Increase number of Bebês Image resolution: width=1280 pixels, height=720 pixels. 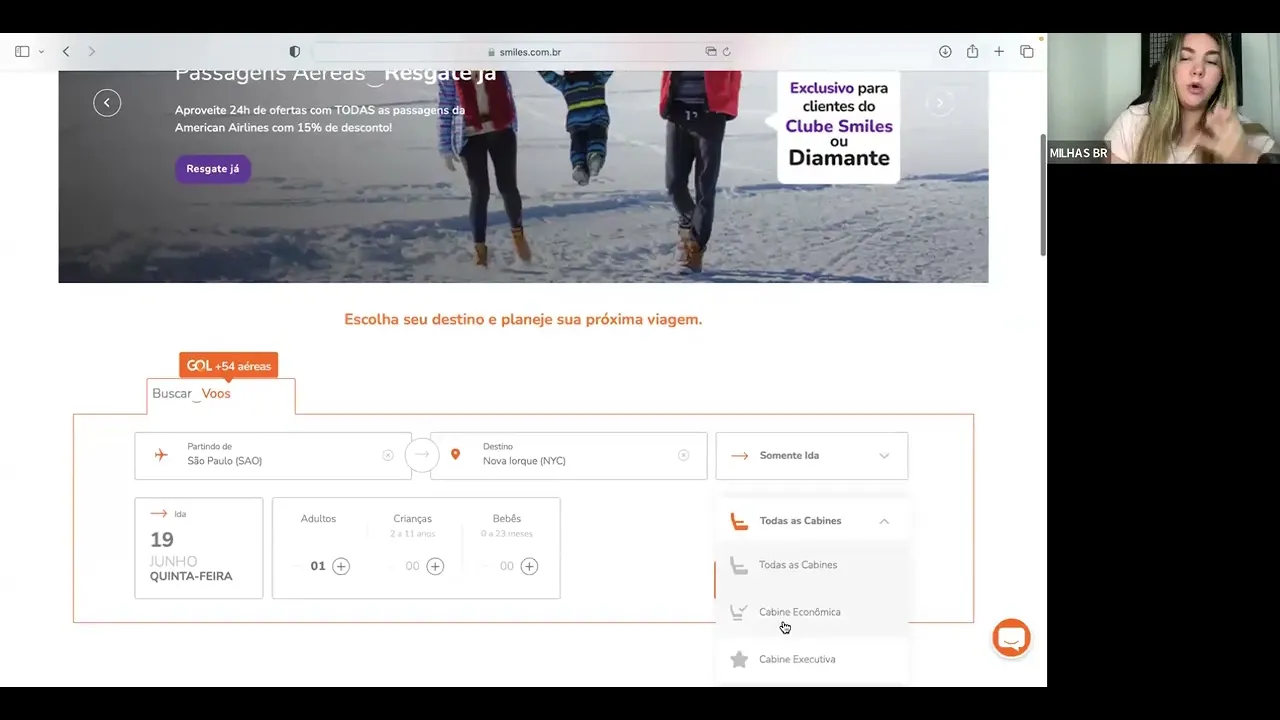(530, 566)
